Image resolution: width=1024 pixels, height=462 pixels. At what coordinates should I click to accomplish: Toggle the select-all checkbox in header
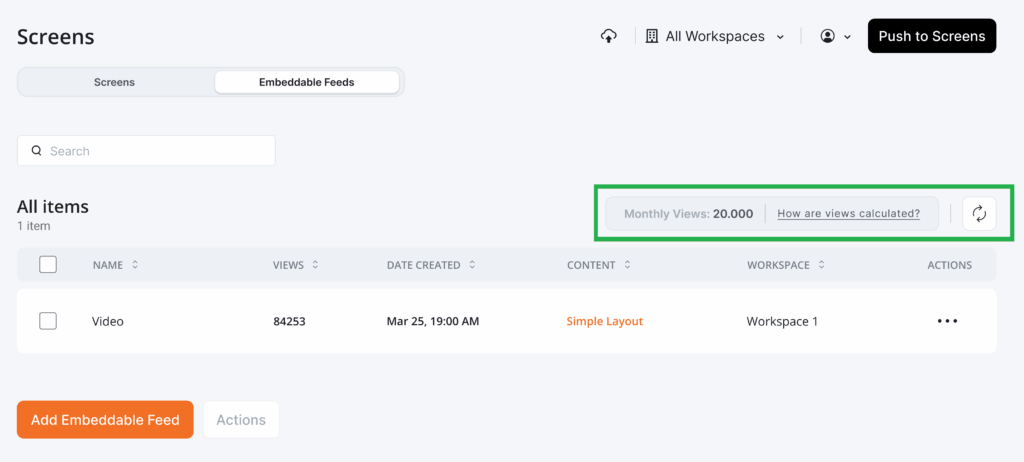[x=48, y=265]
